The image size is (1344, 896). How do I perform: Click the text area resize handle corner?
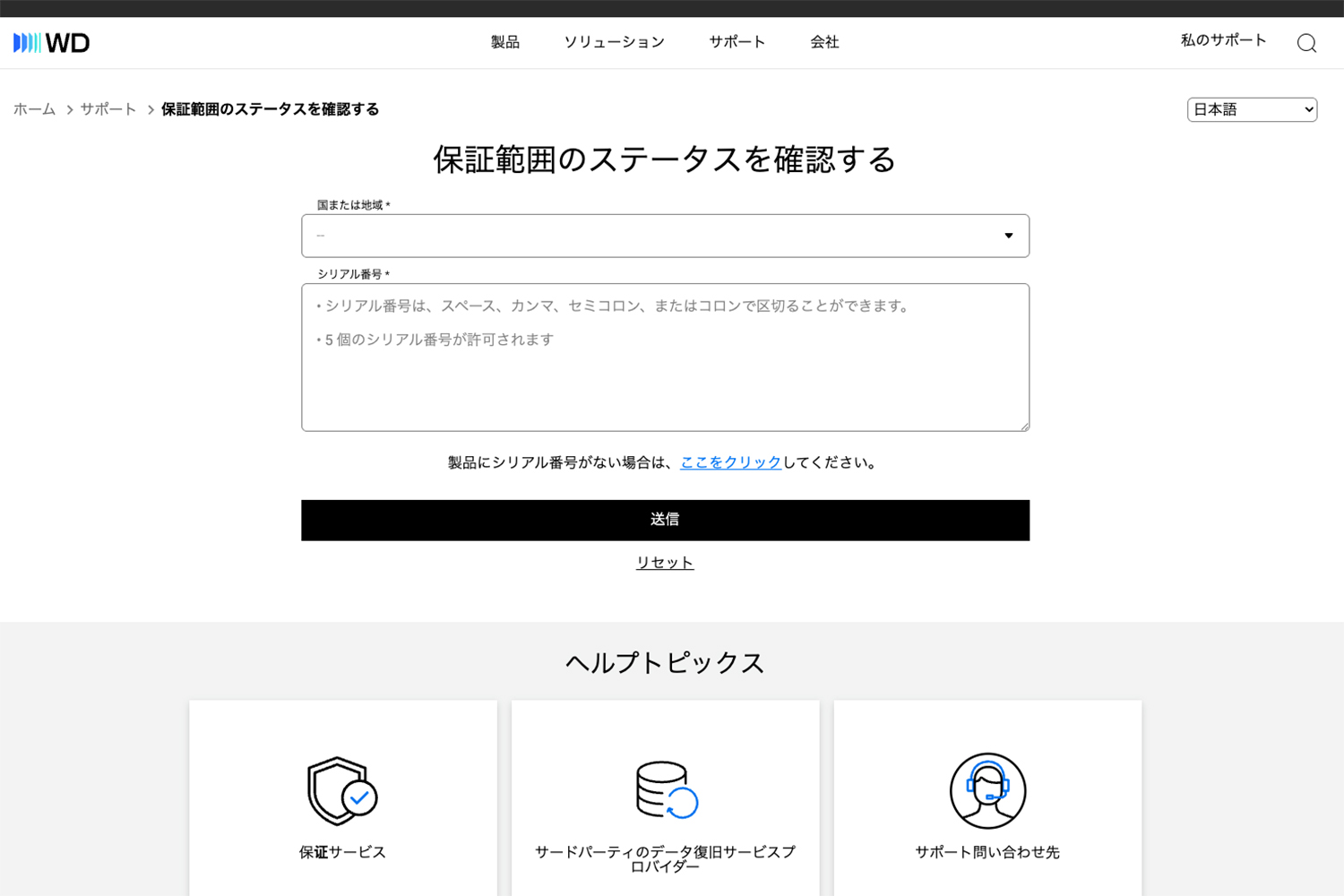(1024, 426)
